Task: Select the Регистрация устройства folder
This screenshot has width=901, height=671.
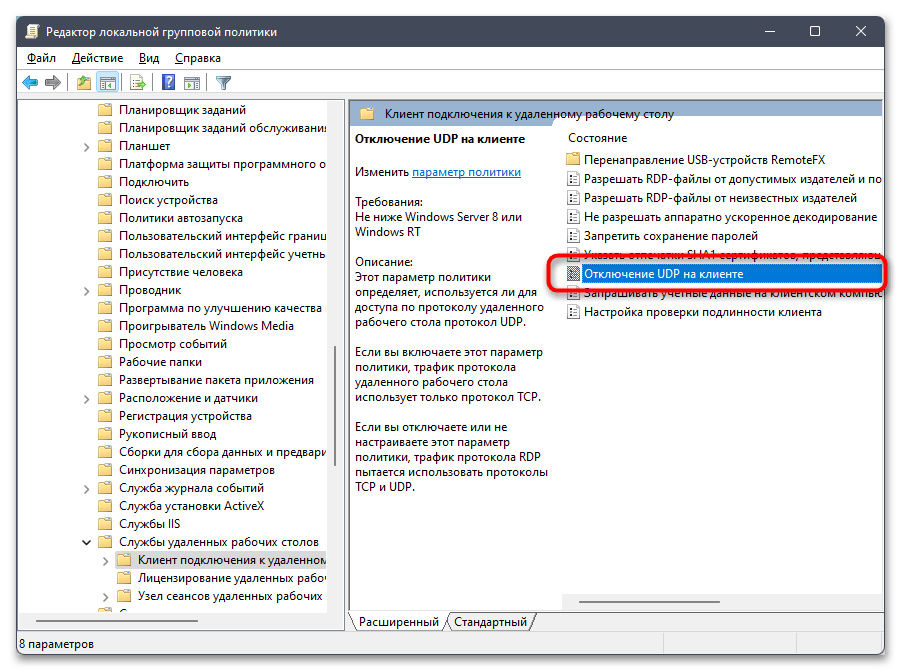Action: (x=185, y=416)
